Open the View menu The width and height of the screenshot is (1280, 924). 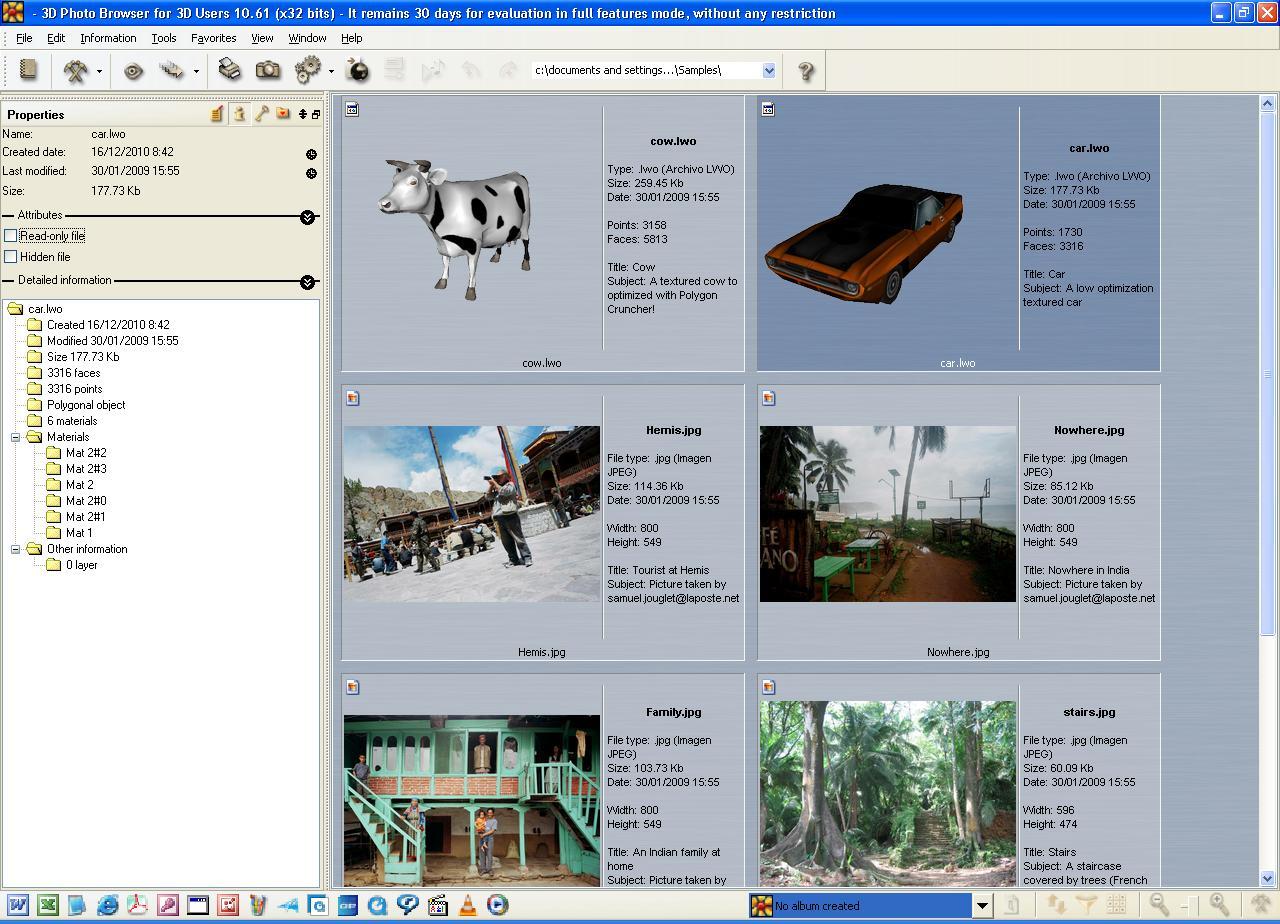tap(262, 38)
